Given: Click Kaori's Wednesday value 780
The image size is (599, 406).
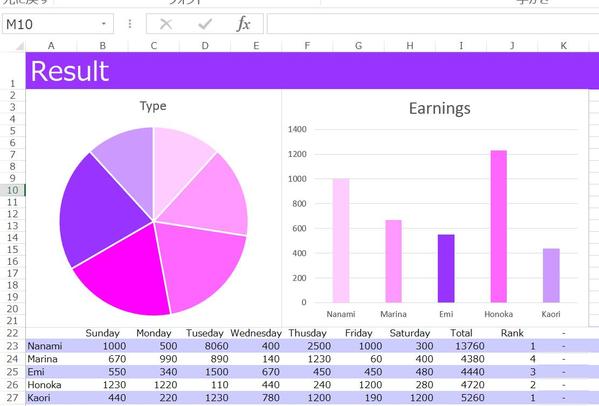Looking at the screenshot, I should point(256,398).
